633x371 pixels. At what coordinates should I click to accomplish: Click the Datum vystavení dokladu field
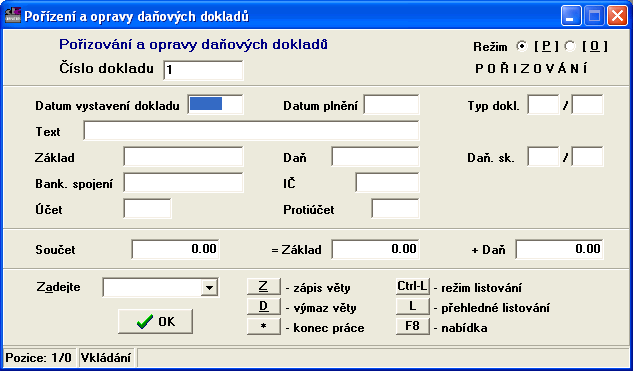point(216,105)
